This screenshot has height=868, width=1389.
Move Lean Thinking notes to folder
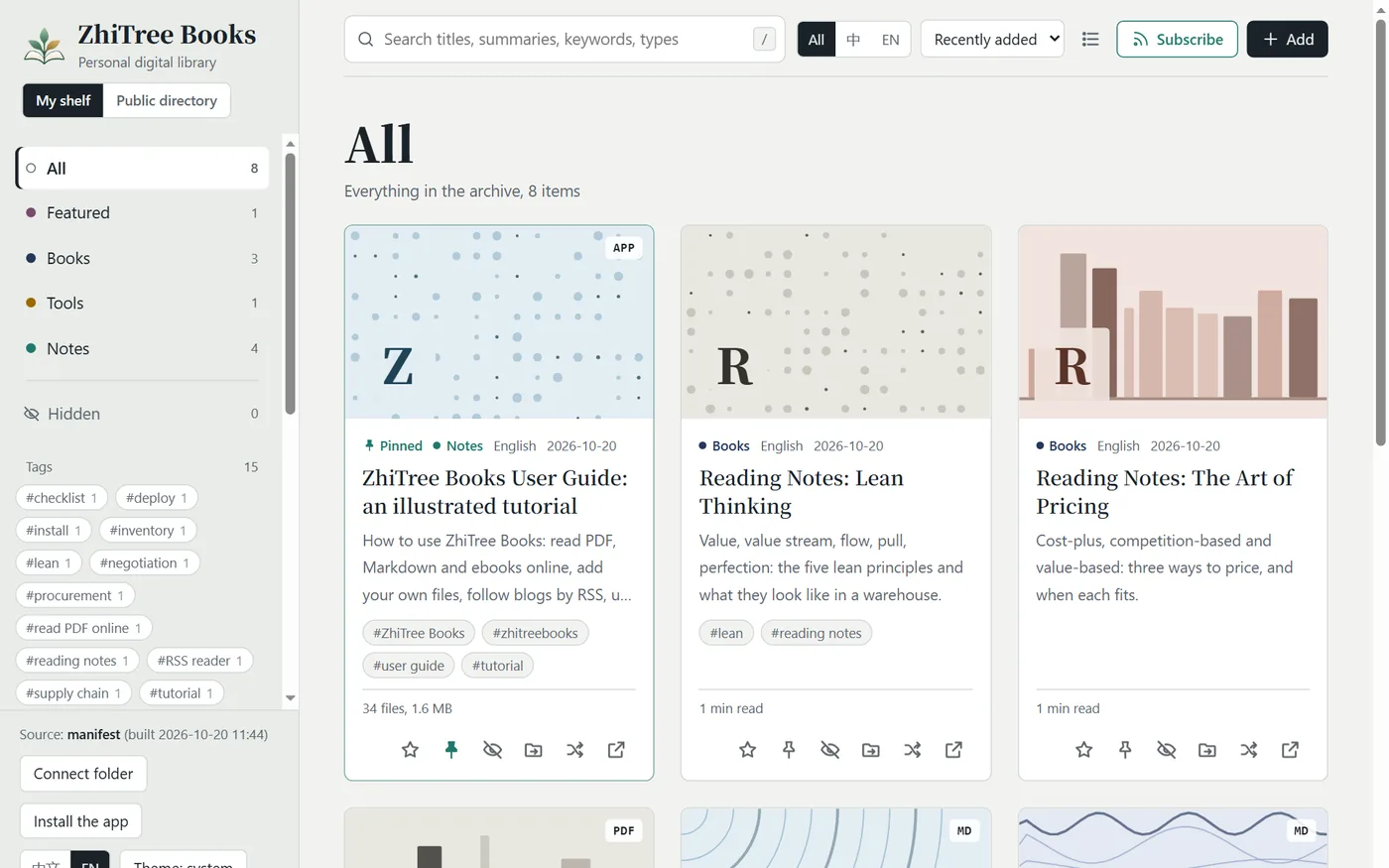click(871, 750)
